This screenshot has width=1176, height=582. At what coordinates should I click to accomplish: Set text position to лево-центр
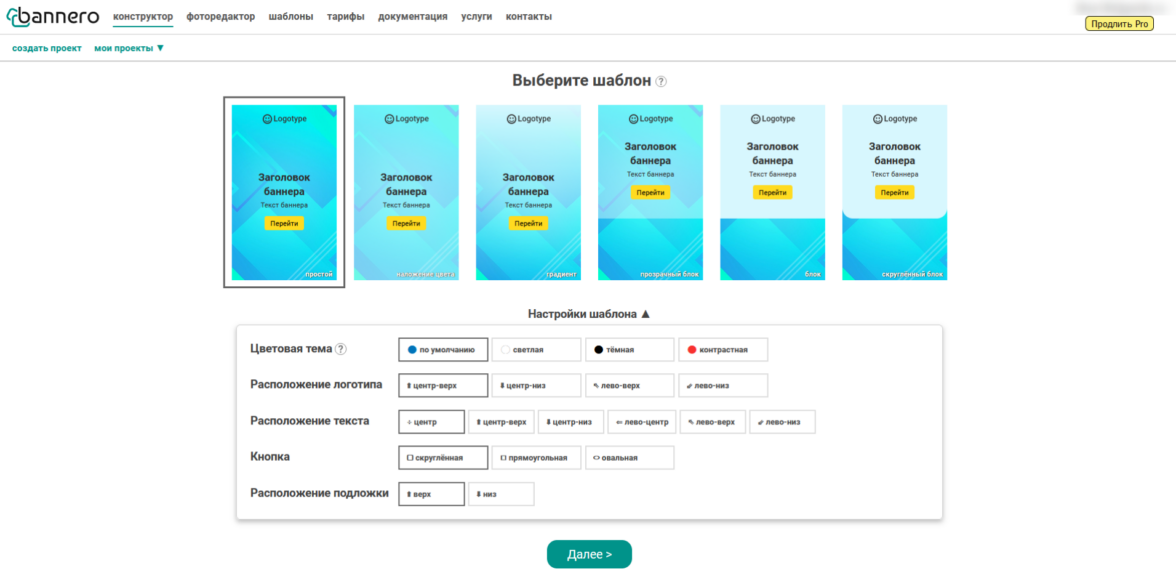[x=643, y=422]
